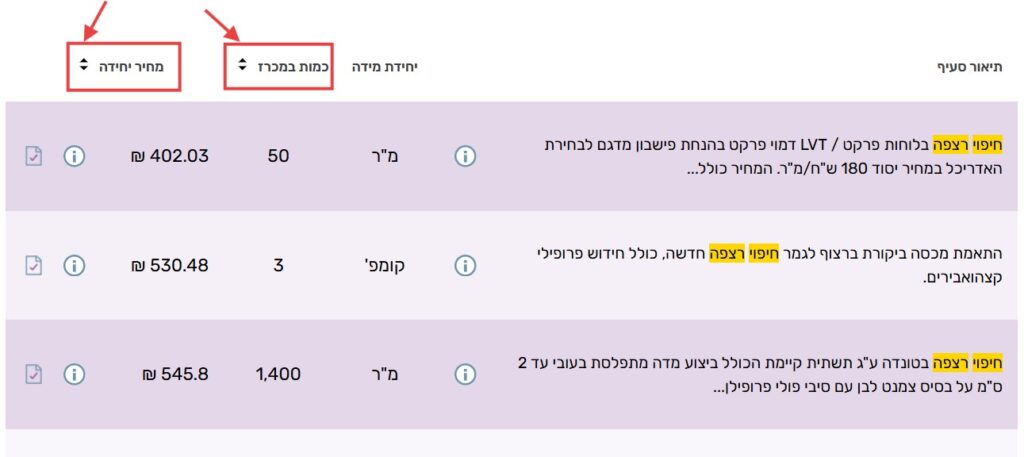Screen dimensions: 1024x457
Task: Open the document icon in the 530.48 row
Action: click(34, 265)
